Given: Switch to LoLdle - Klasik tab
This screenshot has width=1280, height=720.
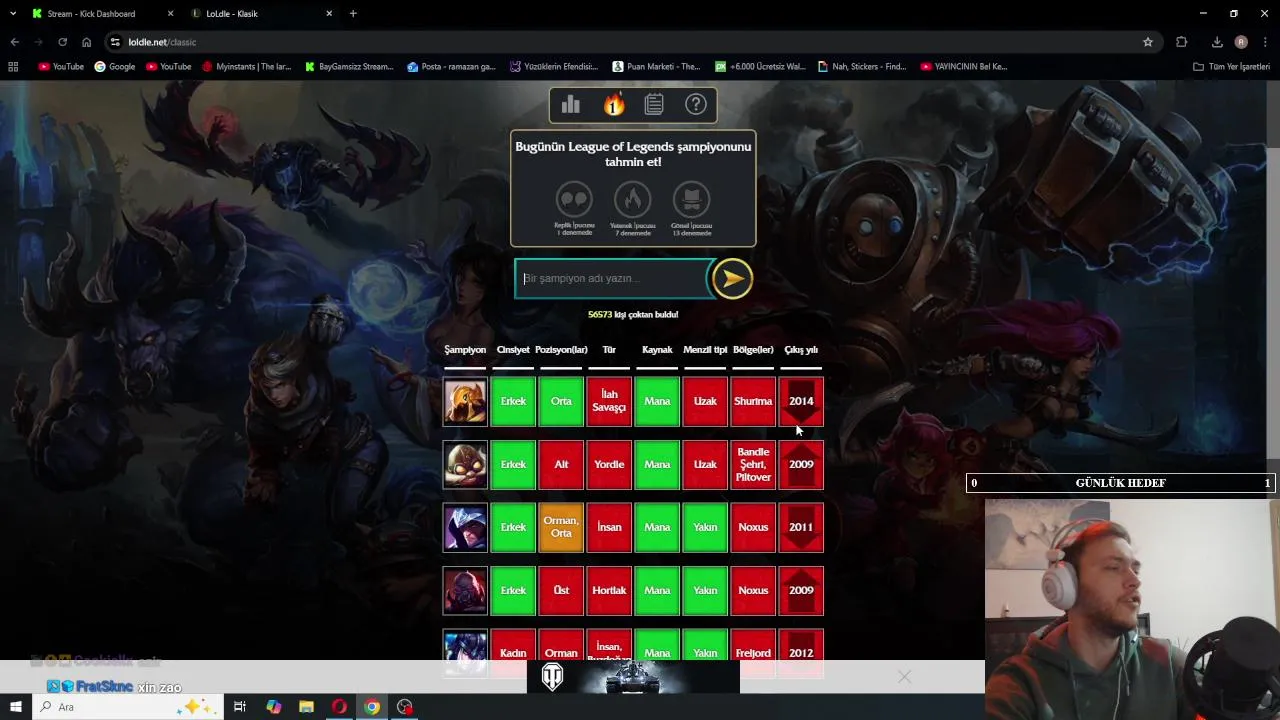Looking at the screenshot, I should [x=262, y=14].
